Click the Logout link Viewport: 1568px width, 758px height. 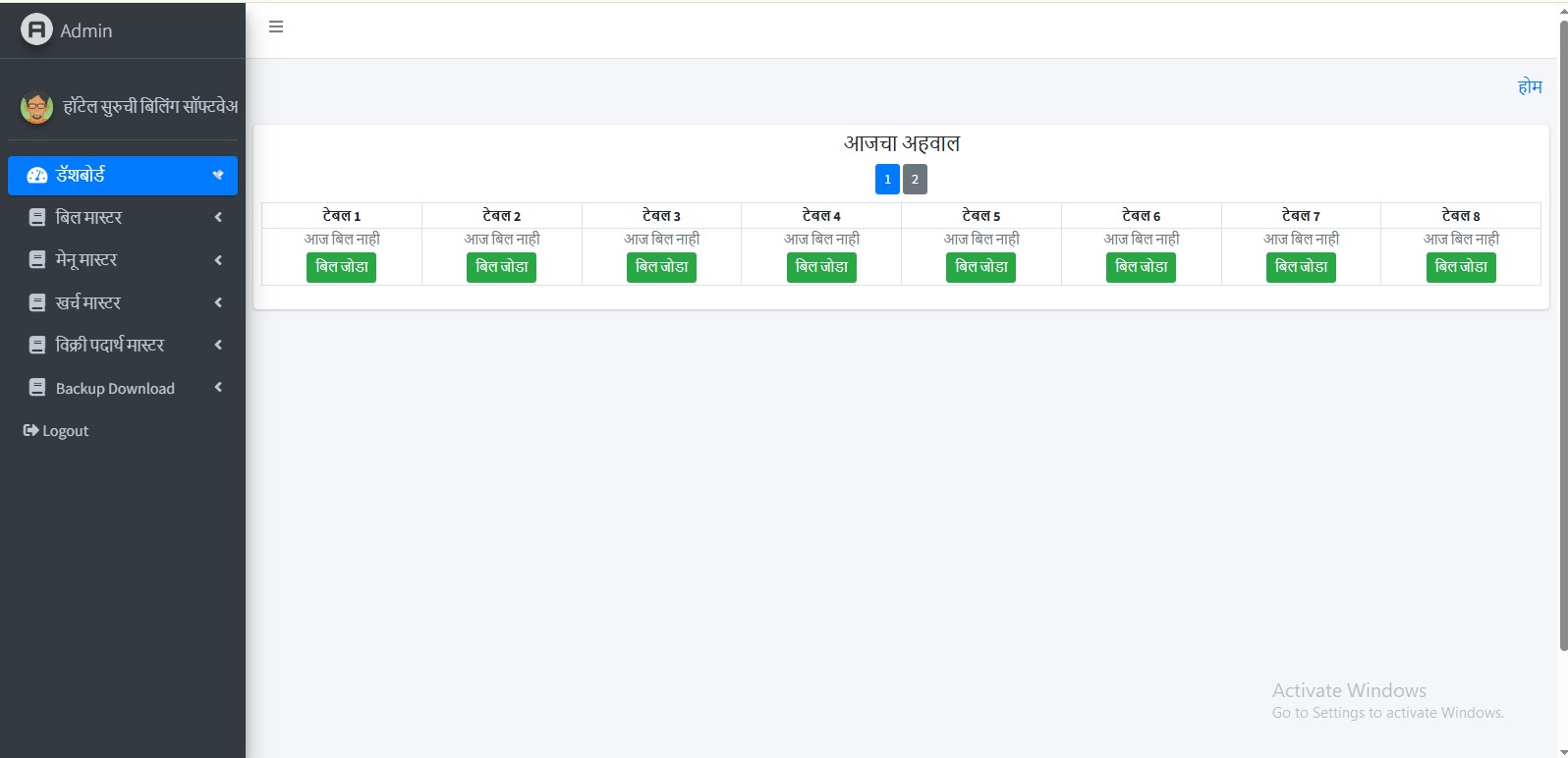pyautogui.click(x=56, y=431)
